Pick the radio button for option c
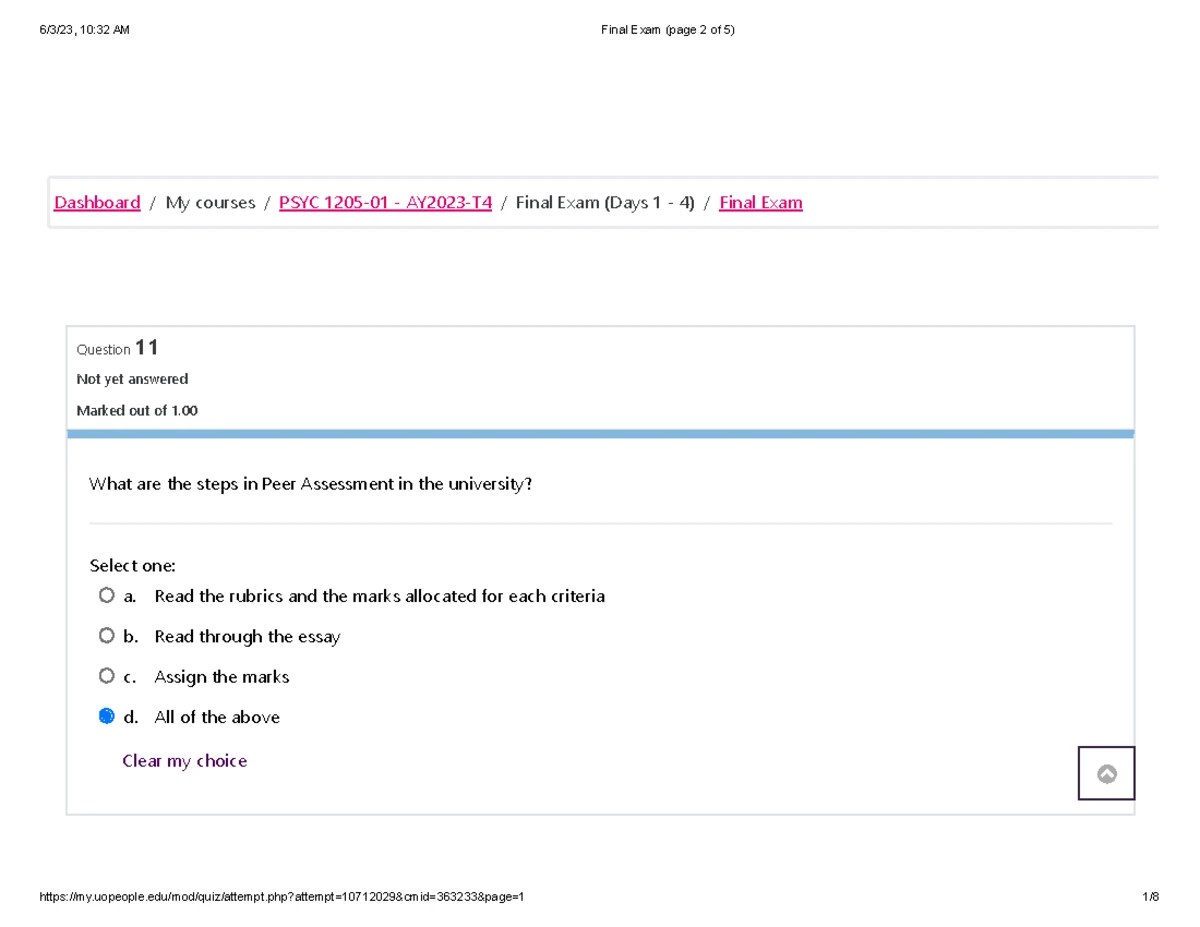Viewport: 1200px width, 927px height. tap(107, 677)
